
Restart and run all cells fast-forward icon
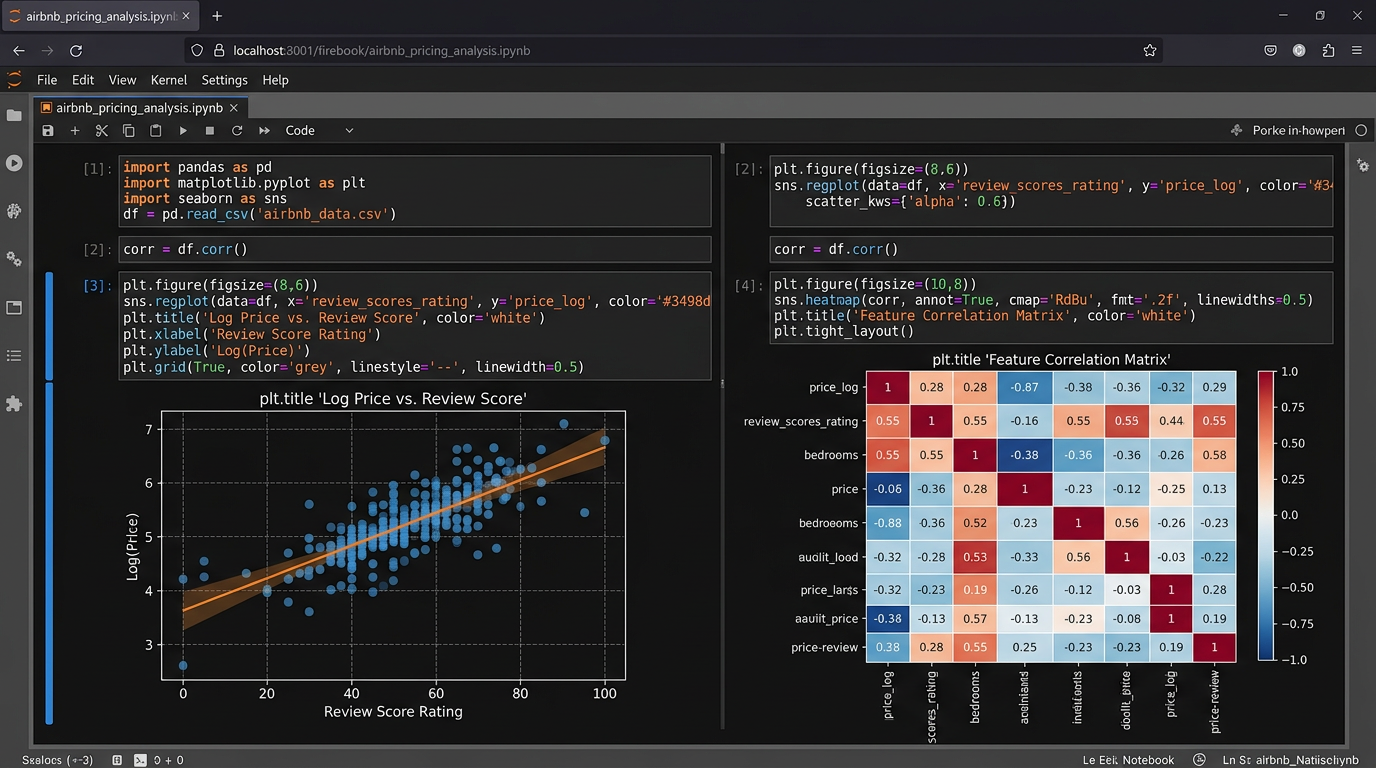264,131
